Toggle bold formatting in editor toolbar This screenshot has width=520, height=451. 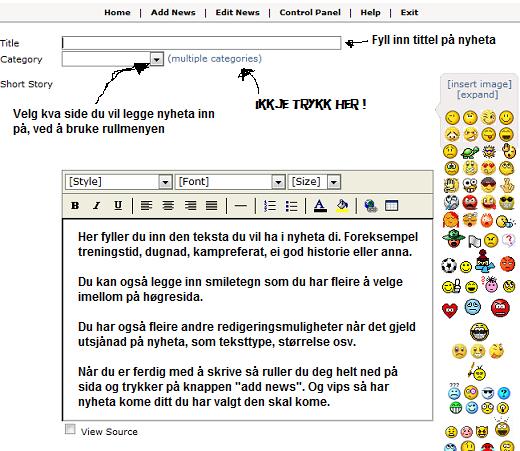click(x=75, y=206)
